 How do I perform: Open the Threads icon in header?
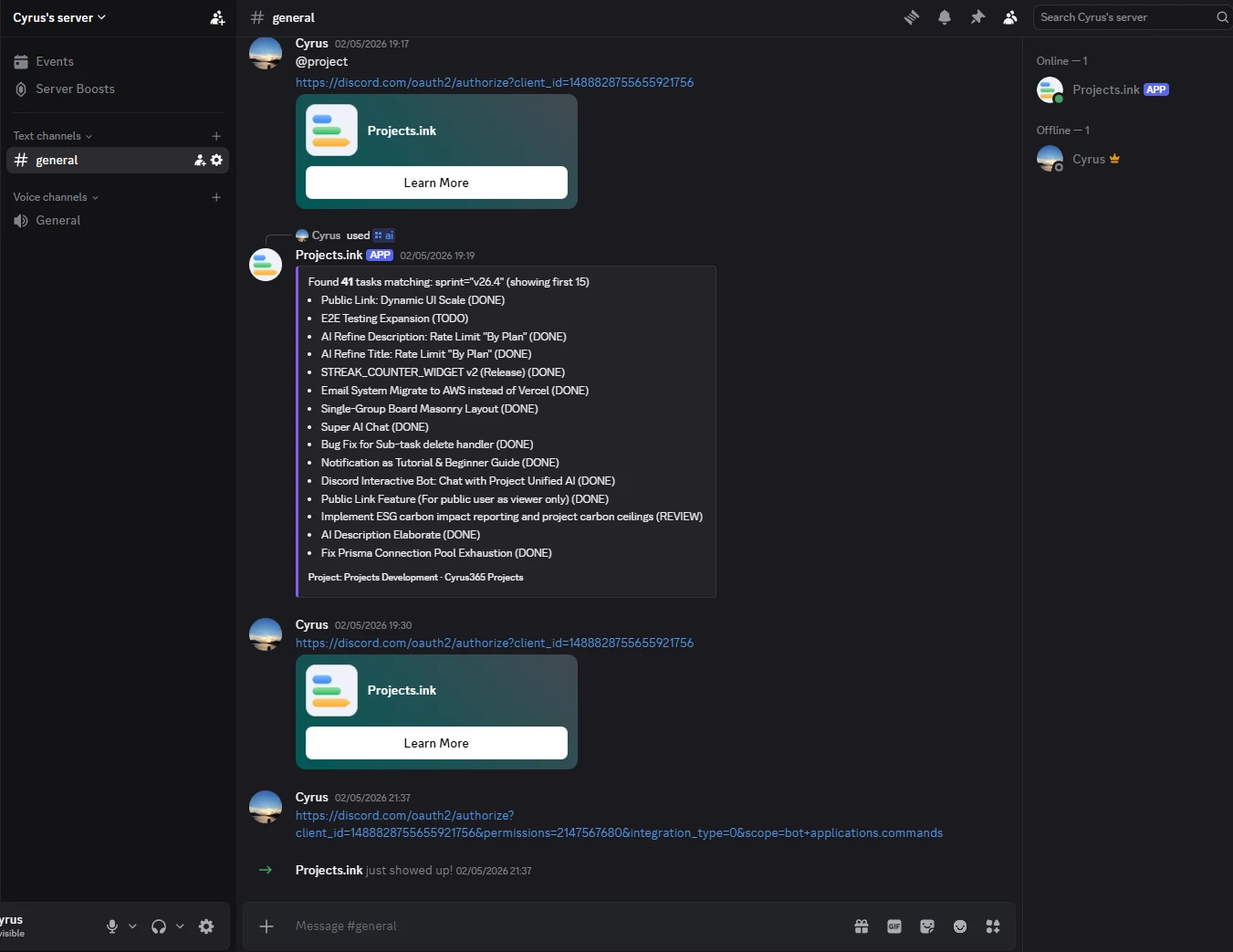coord(911,17)
